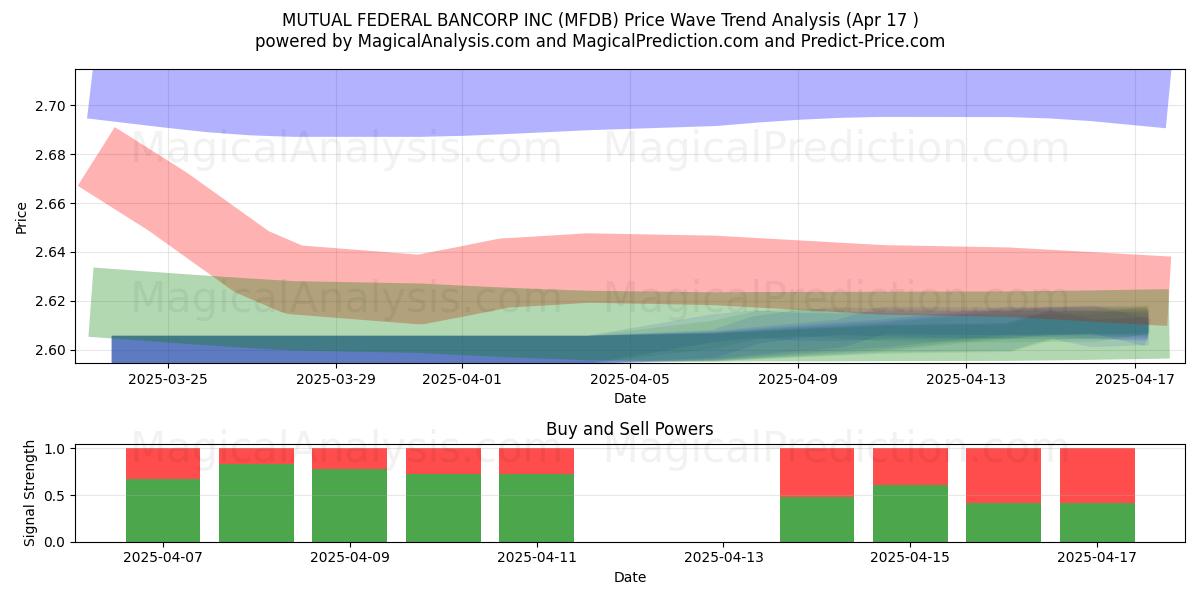The width and height of the screenshot is (1200, 600).
Task: Click the green buy bar for 2025-04-15
Action: coord(911,514)
